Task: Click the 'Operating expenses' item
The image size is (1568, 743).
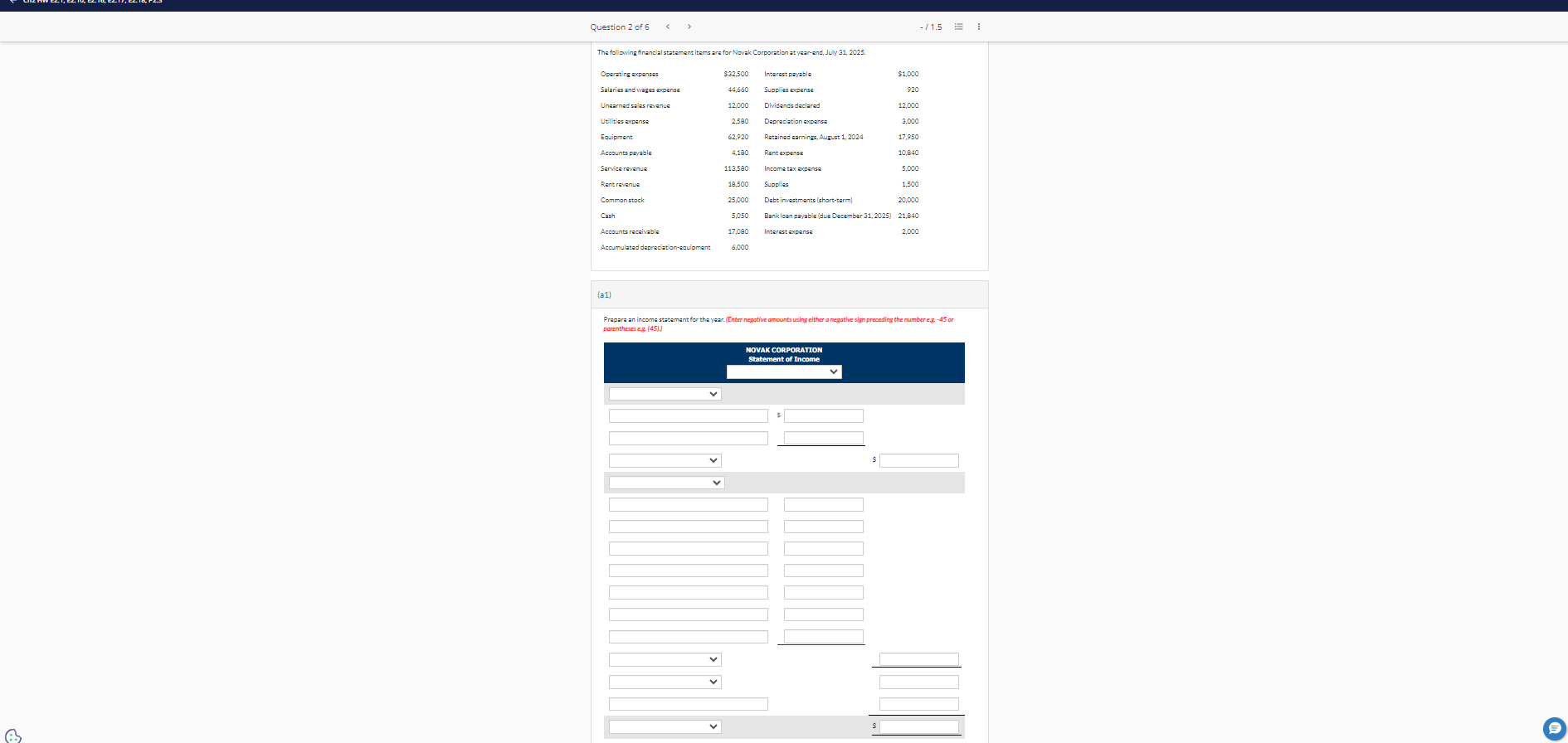Action: click(630, 75)
